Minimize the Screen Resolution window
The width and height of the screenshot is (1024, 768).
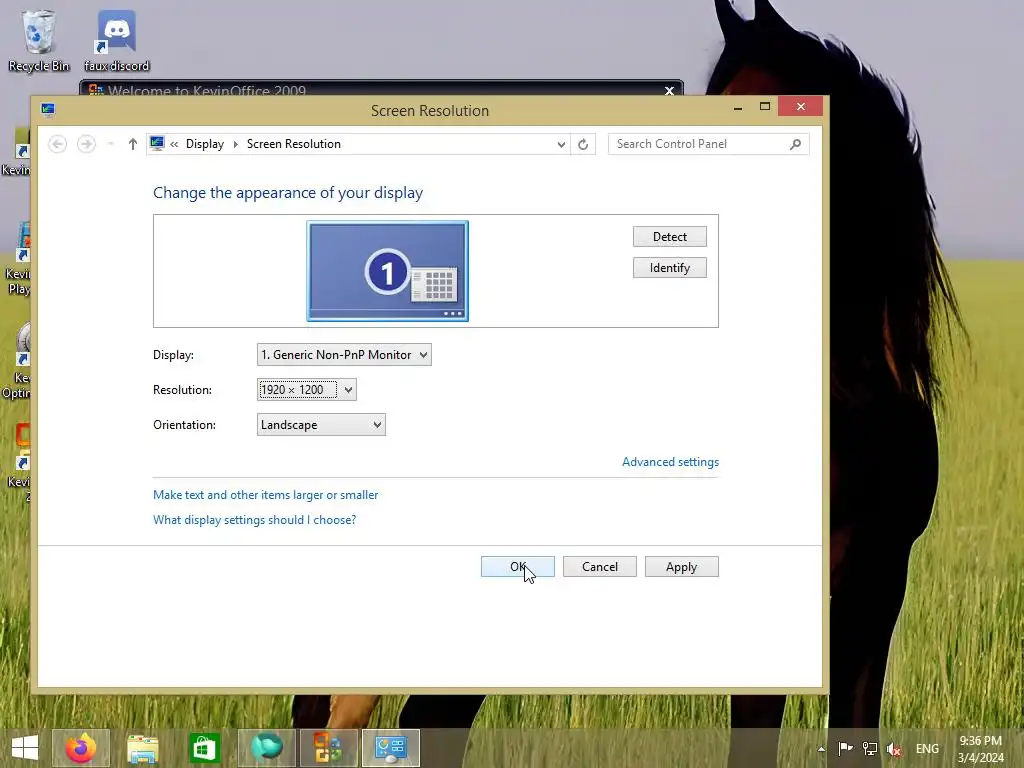pos(738,107)
